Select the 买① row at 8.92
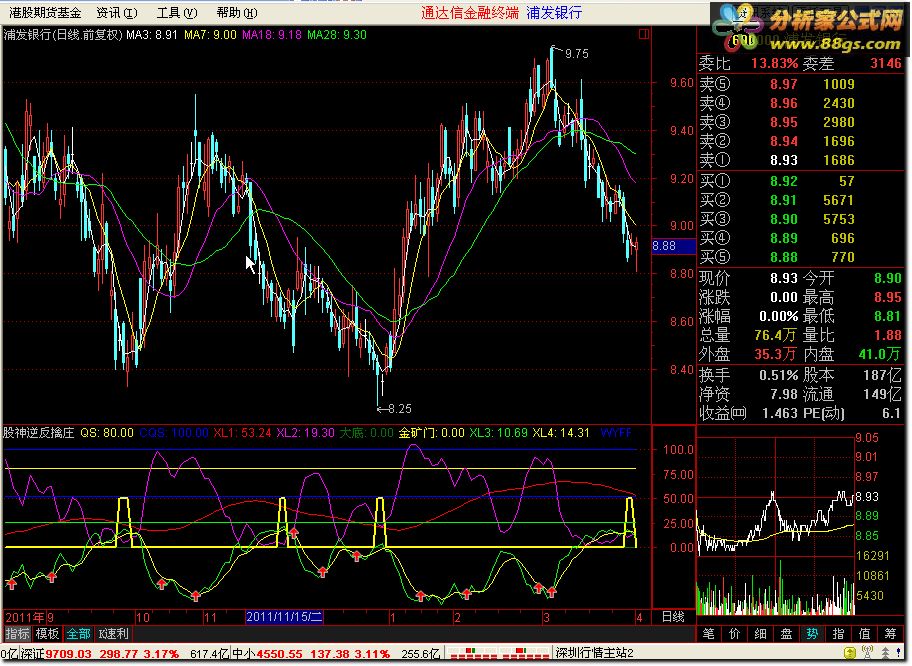Screen dimensions: 912x666 pyautogui.click(x=800, y=181)
